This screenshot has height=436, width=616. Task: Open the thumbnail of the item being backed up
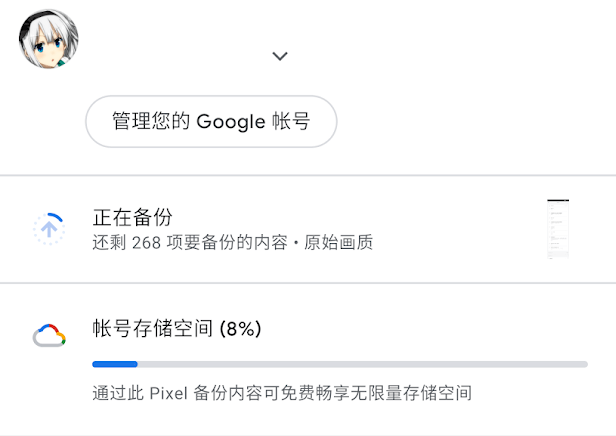[x=558, y=229]
